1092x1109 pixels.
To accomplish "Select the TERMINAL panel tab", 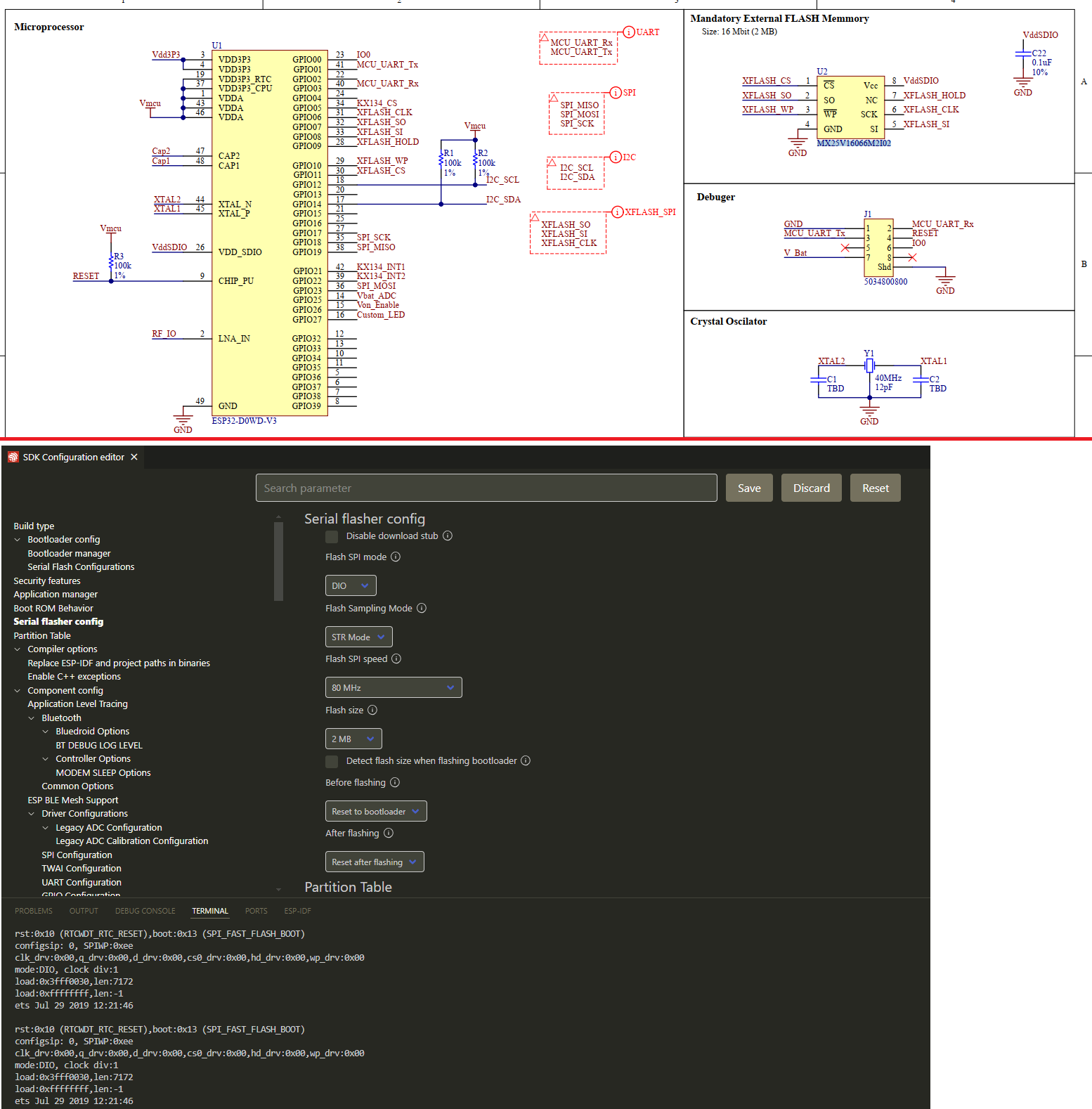I will tap(210, 911).
